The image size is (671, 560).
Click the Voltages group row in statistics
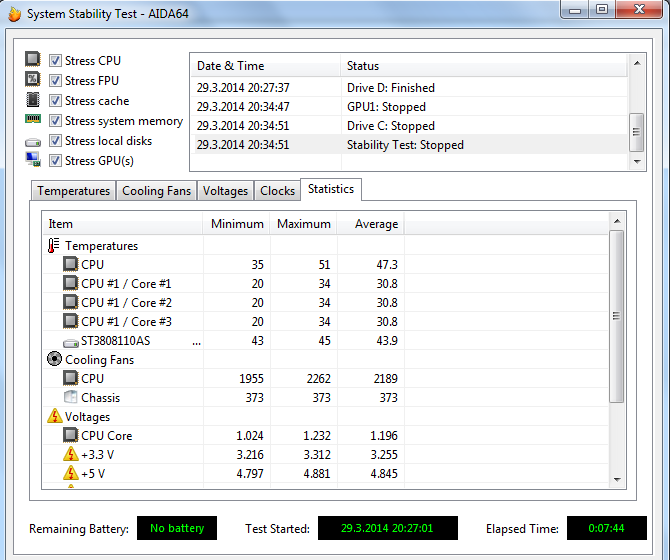[325, 416]
